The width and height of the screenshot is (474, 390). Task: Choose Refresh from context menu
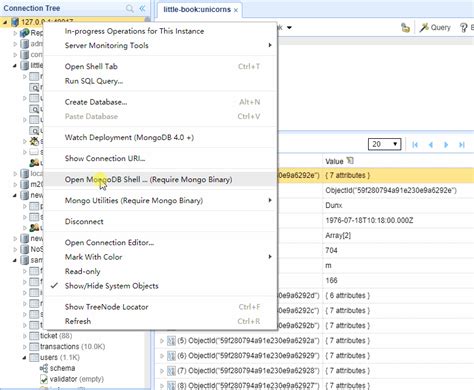pyautogui.click(x=161, y=321)
